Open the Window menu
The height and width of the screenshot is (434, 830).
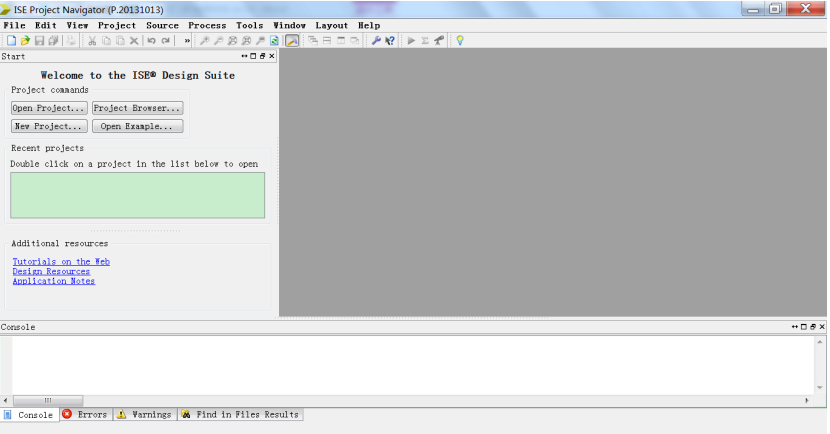pos(290,25)
